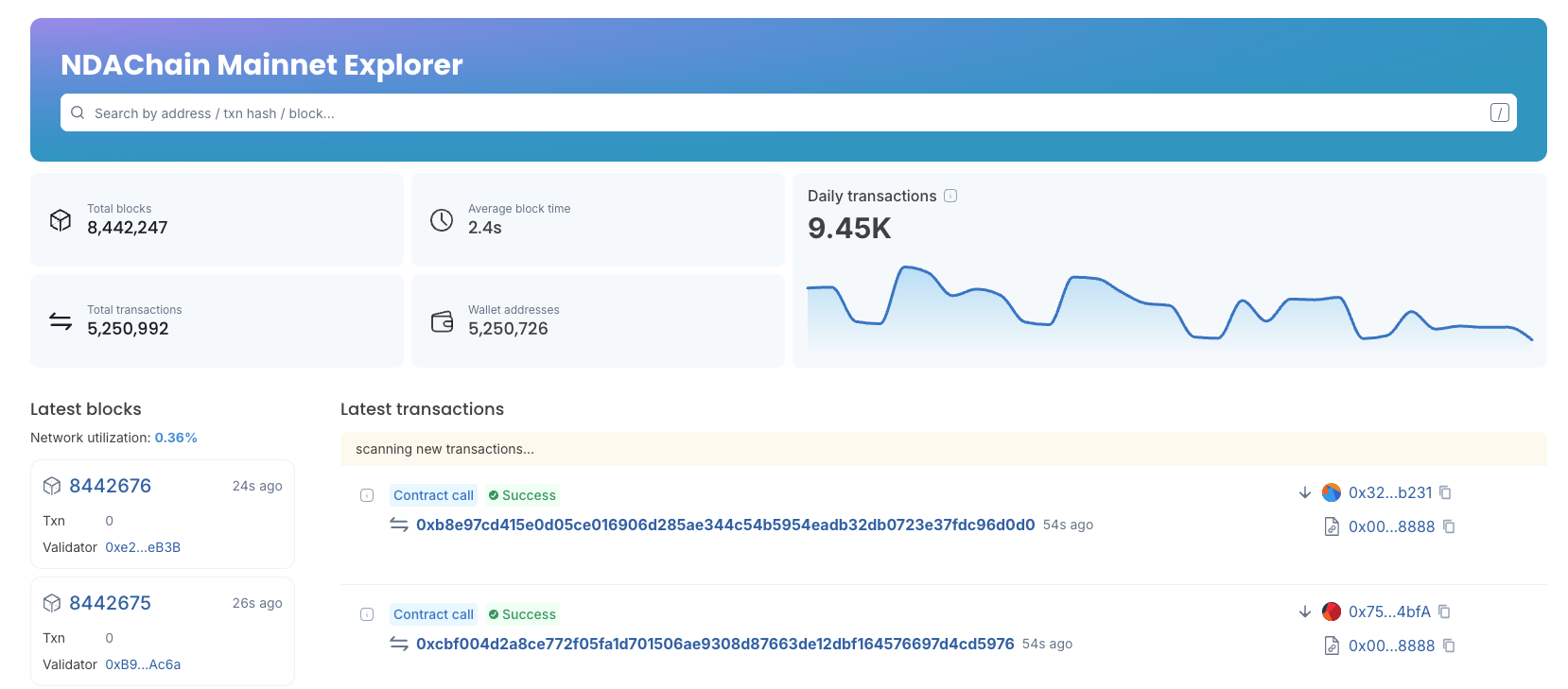Open the Total blocks stat card
1568x689 pixels.
coord(217,219)
